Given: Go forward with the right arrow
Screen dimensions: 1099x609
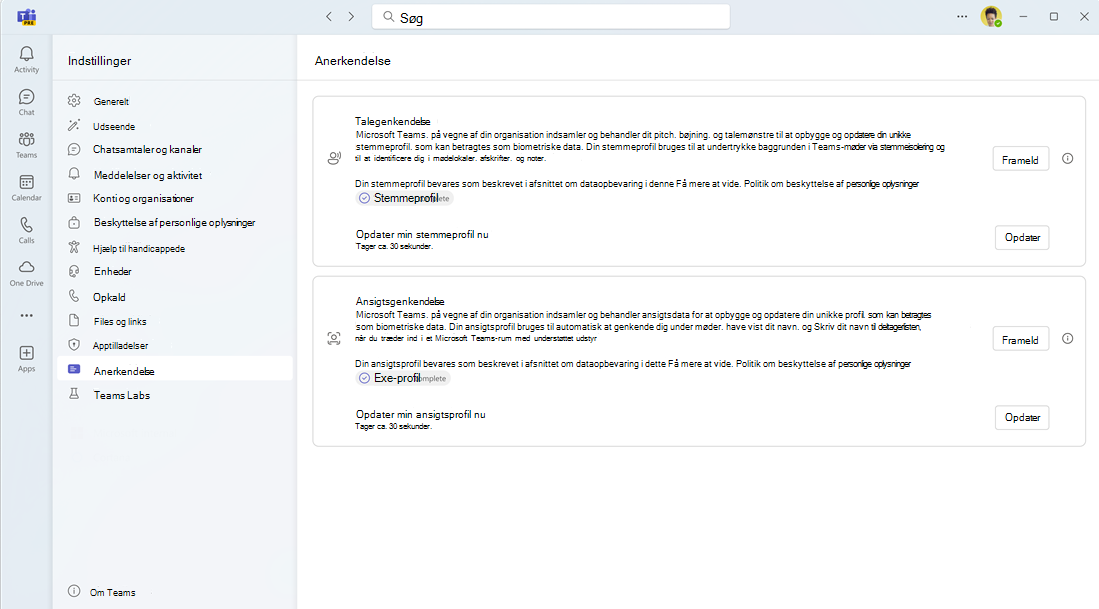Looking at the screenshot, I should point(351,17).
